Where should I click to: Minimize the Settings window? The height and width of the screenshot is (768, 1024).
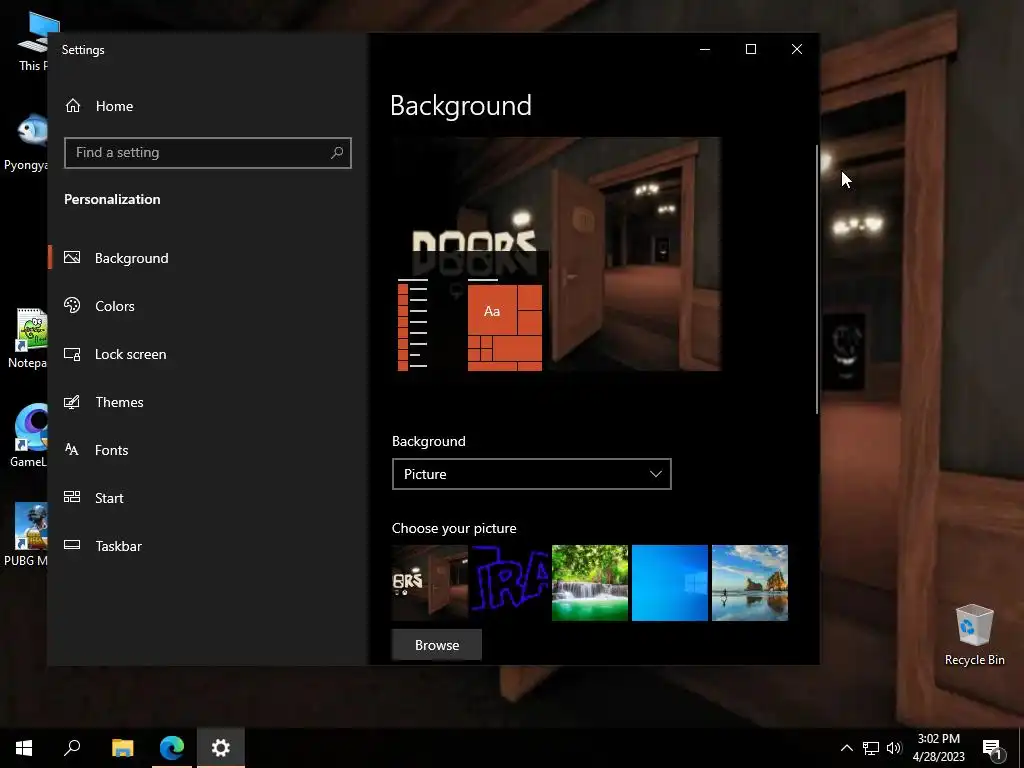(x=705, y=50)
